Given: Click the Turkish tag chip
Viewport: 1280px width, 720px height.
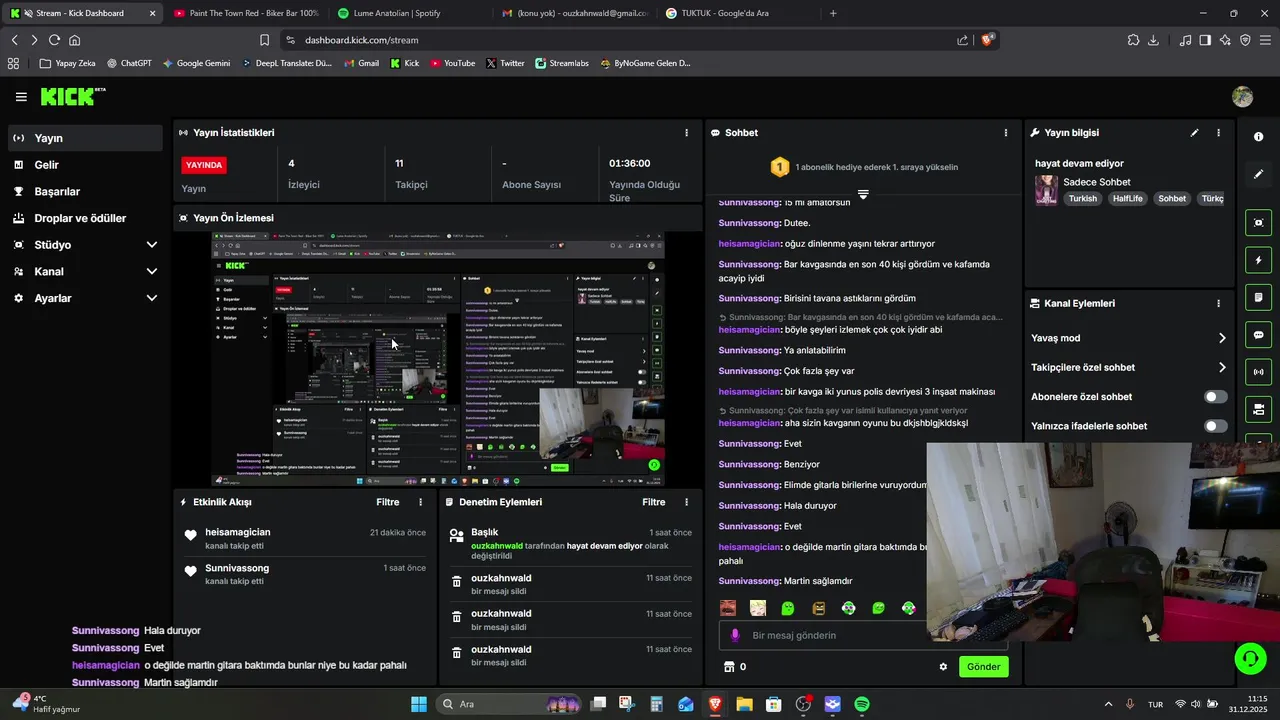Looking at the screenshot, I should pos(1082,198).
